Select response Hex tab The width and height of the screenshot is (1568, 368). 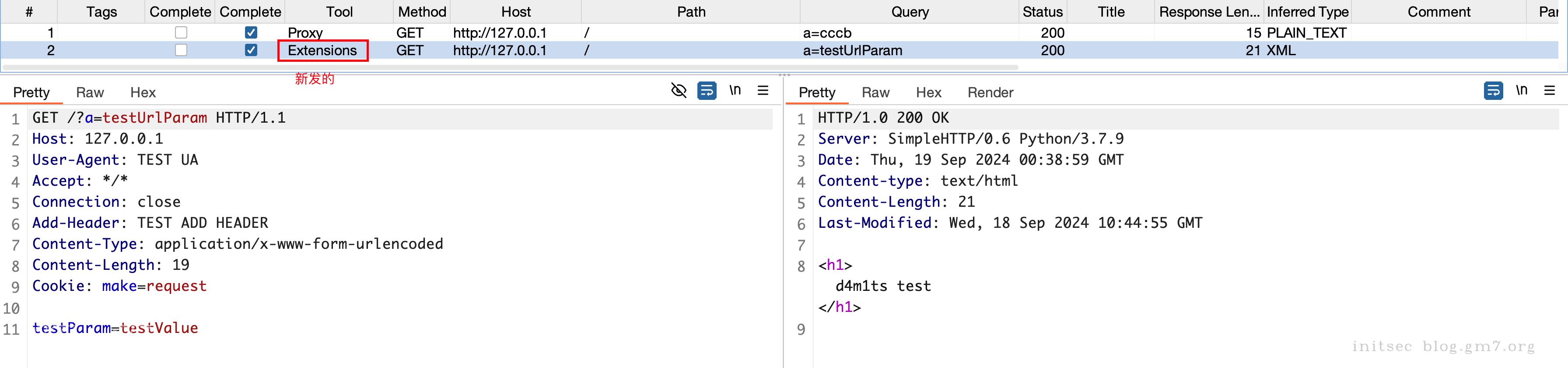tap(927, 92)
